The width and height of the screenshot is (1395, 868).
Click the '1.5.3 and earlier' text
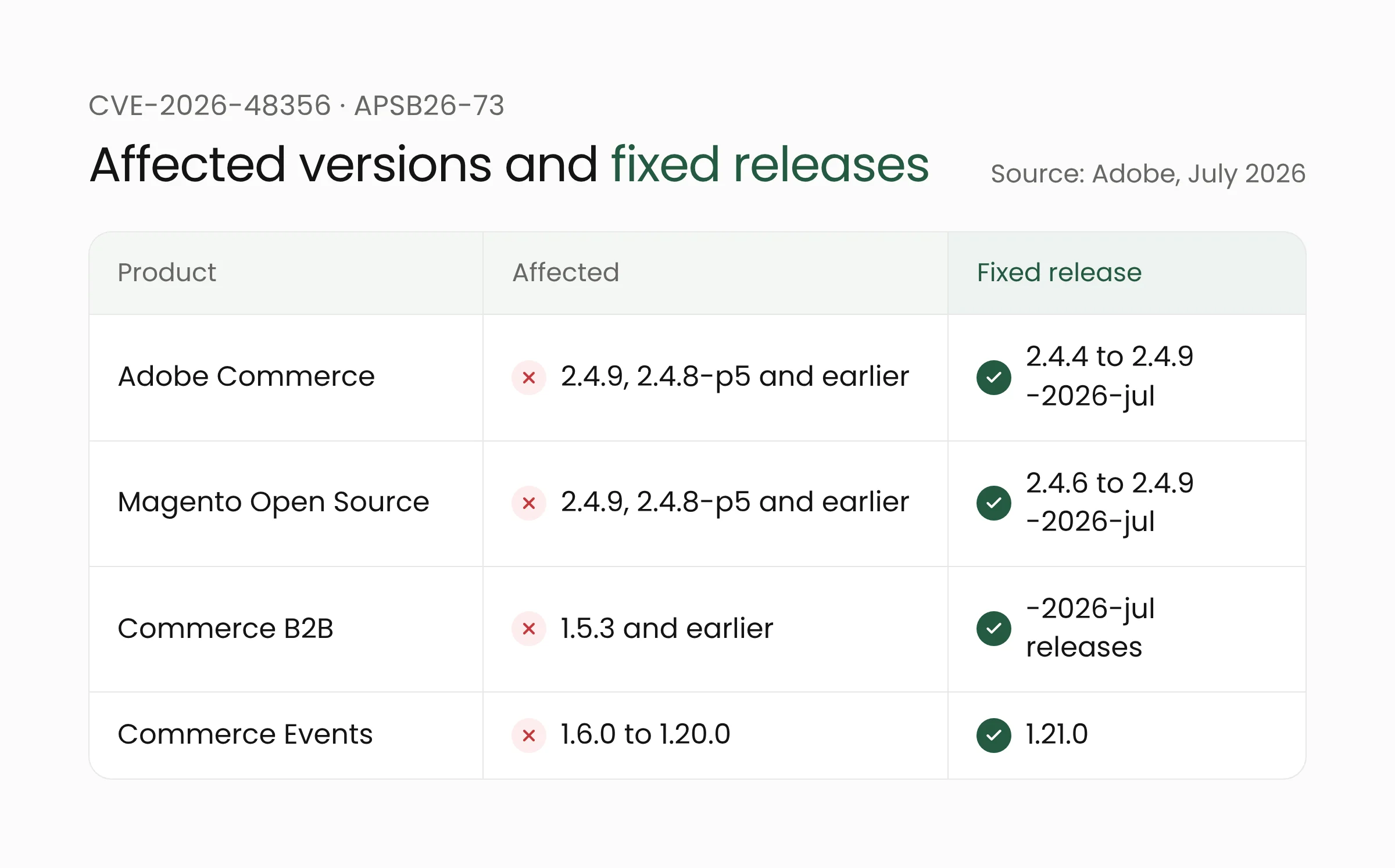[x=667, y=629]
